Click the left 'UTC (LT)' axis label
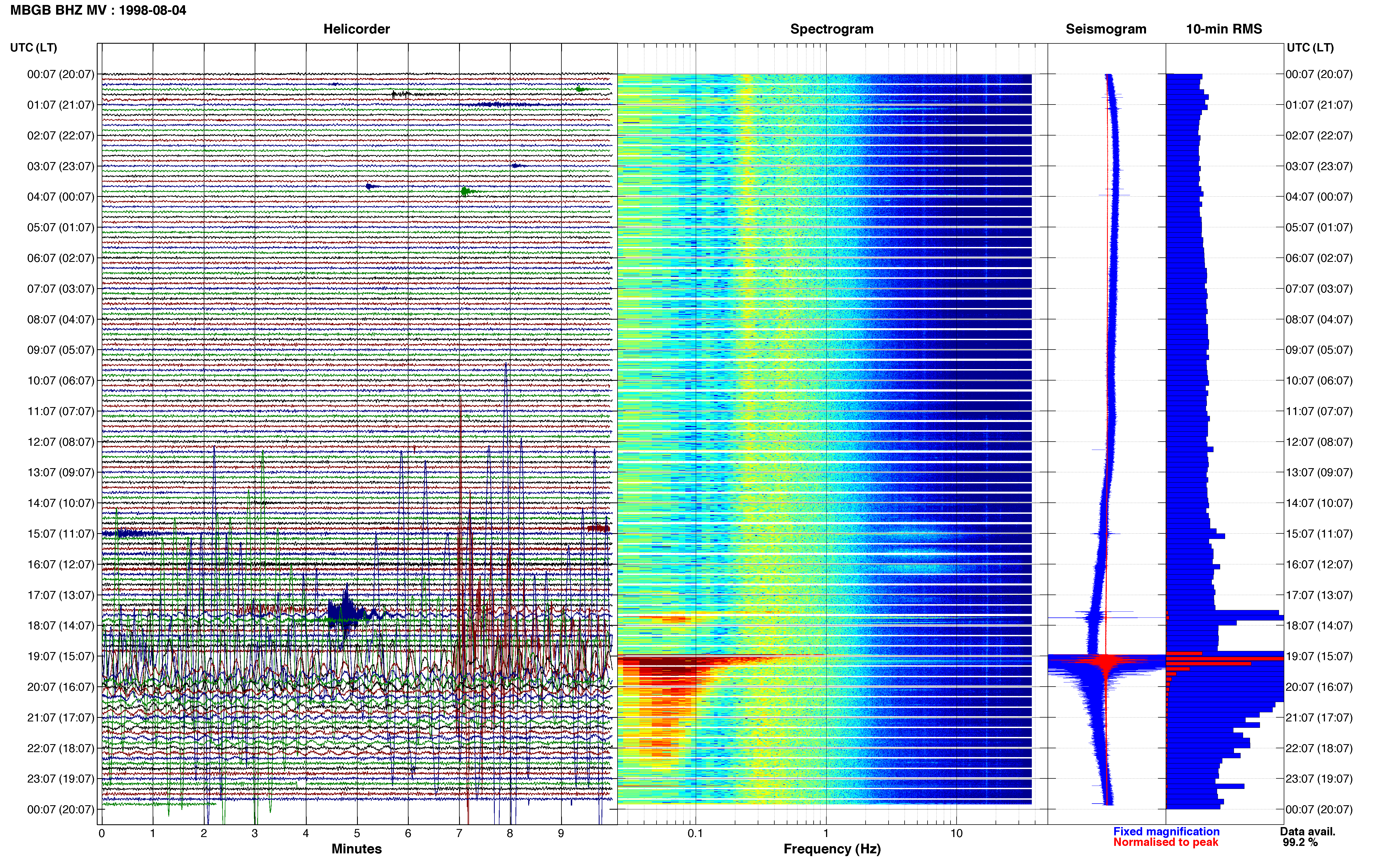The image size is (1388, 868). (34, 48)
